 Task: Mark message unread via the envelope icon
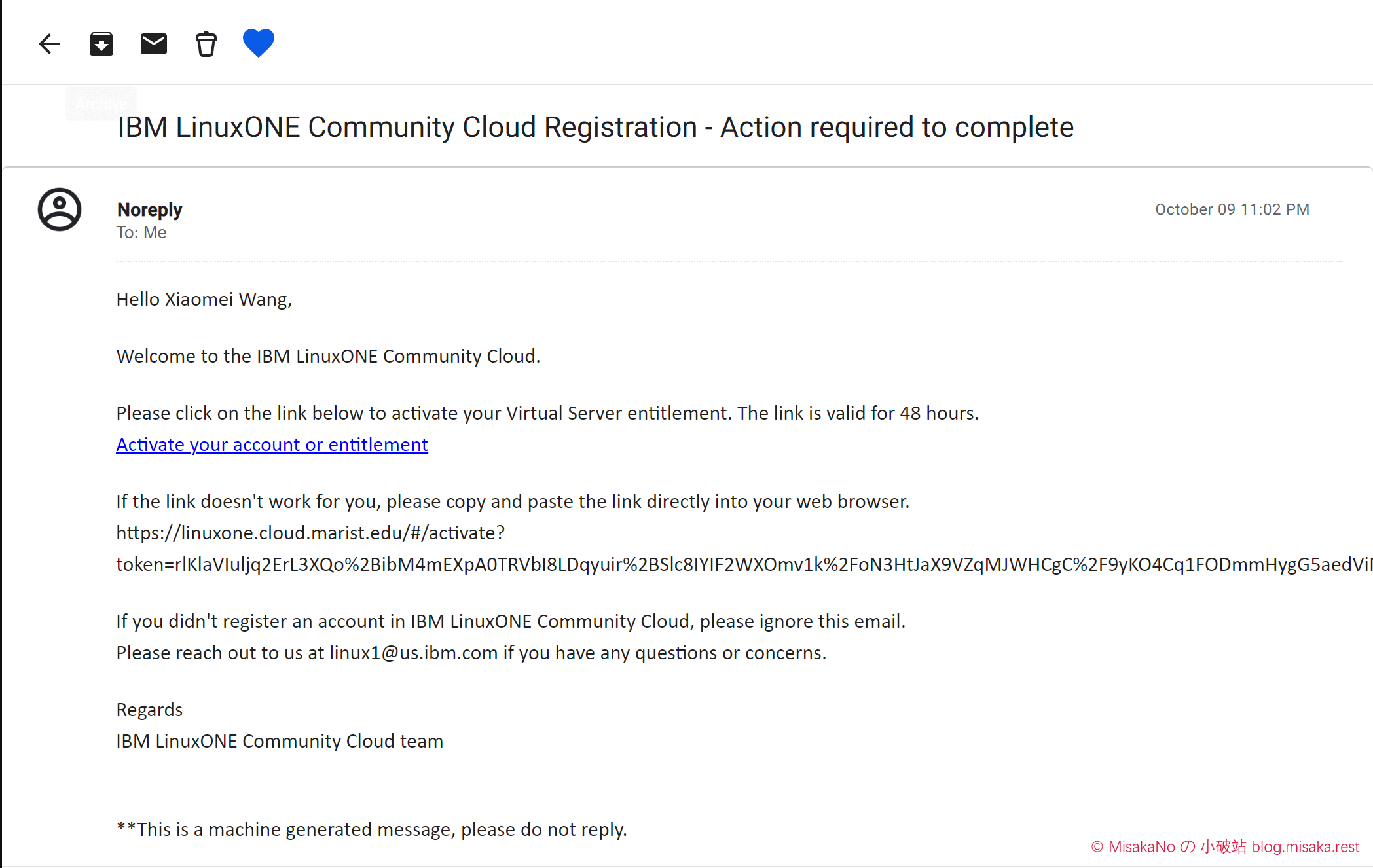[x=154, y=44]
